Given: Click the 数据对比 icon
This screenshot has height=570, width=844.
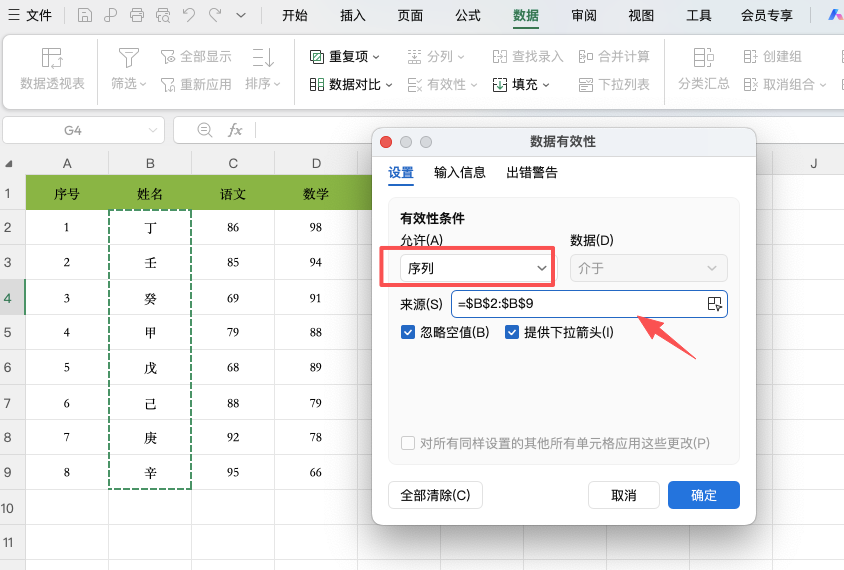Looking at the screenshot, I should (x=316, y=85).
